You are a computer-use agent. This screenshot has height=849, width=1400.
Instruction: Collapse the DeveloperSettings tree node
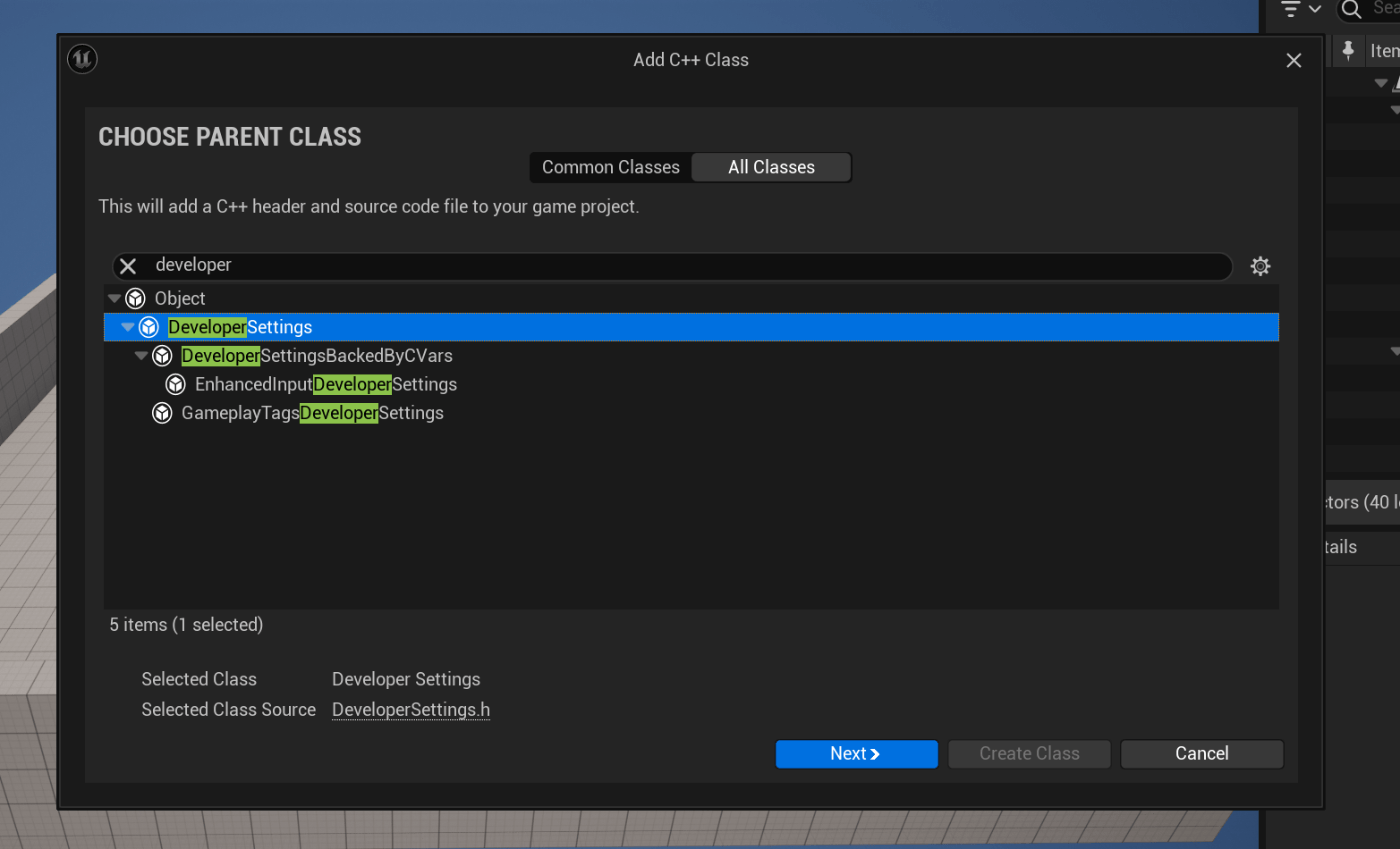(128, 327)
